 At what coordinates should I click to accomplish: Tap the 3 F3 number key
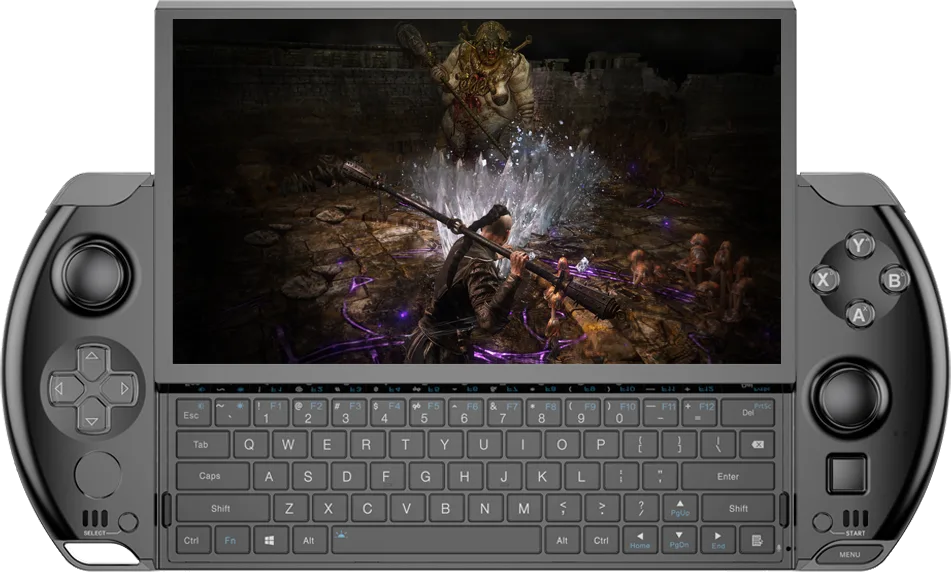(348, 413)
